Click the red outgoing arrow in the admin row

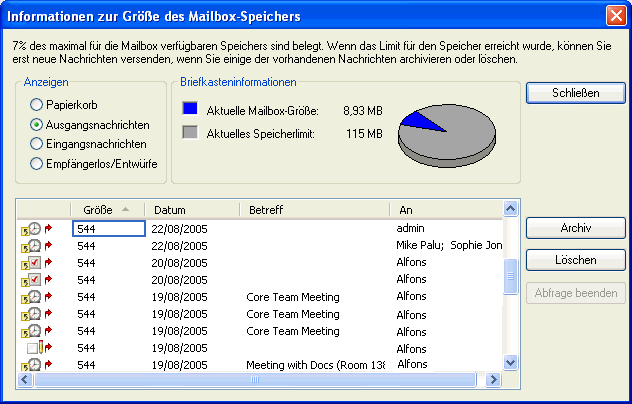click(48, 229)
